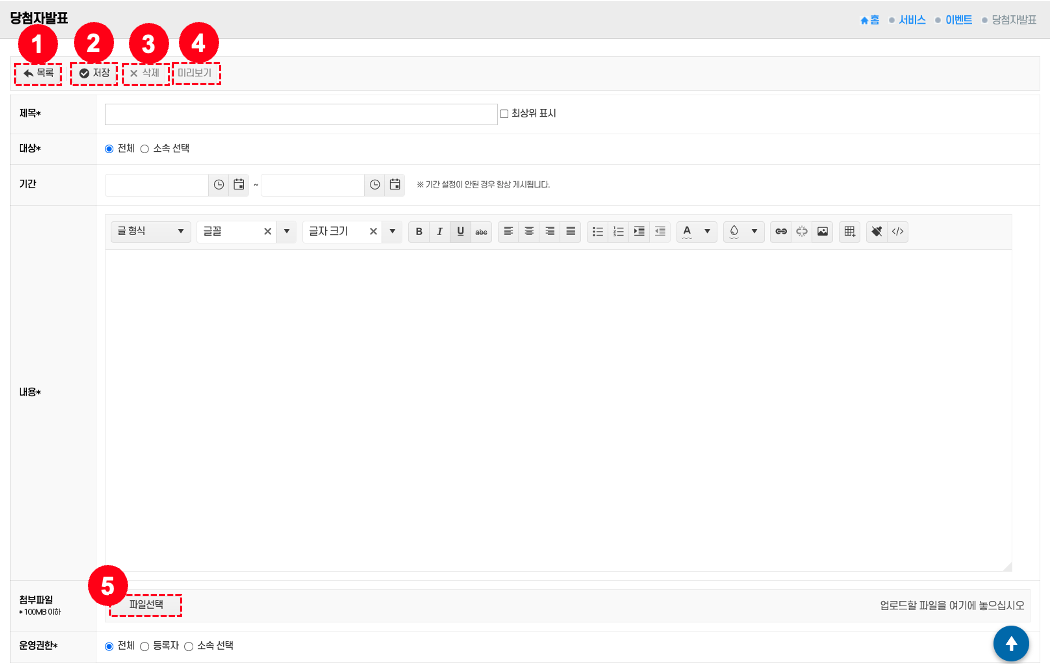Toggle bold formatting in the editor

(419, 231)
